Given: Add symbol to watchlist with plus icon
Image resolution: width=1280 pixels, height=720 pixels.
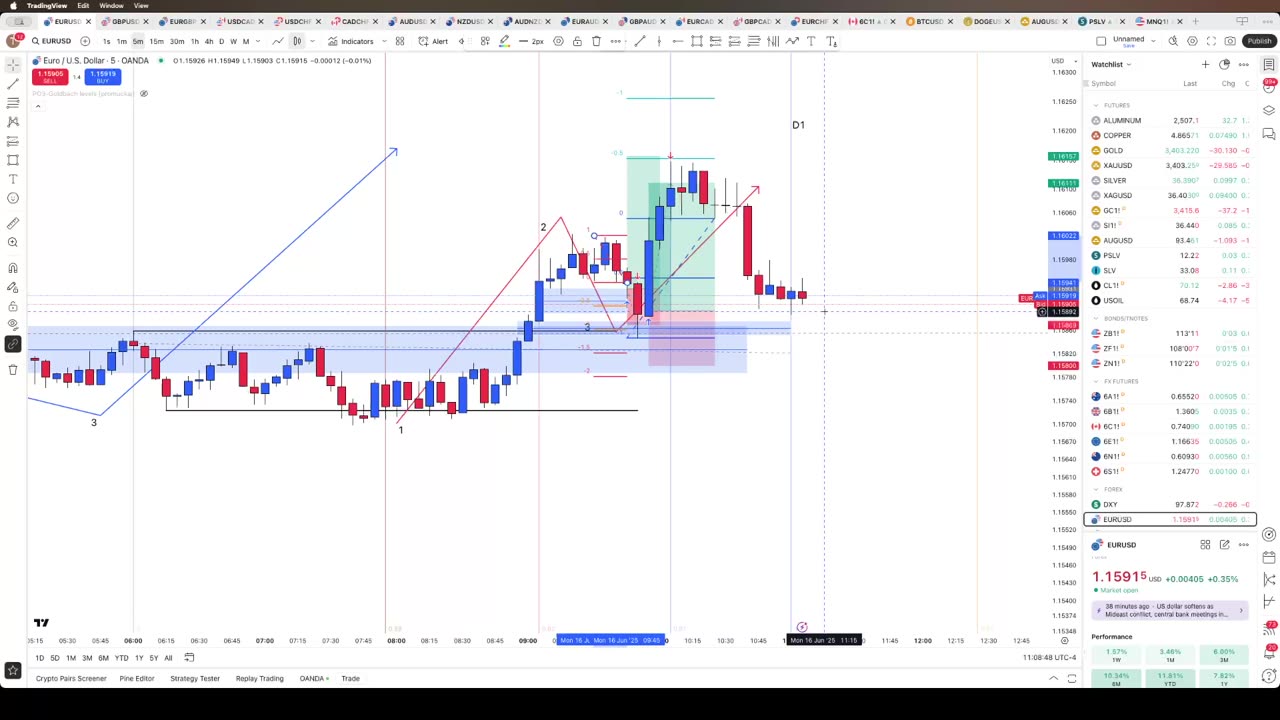Looking at the screenshot, I should coord(1205,64).
